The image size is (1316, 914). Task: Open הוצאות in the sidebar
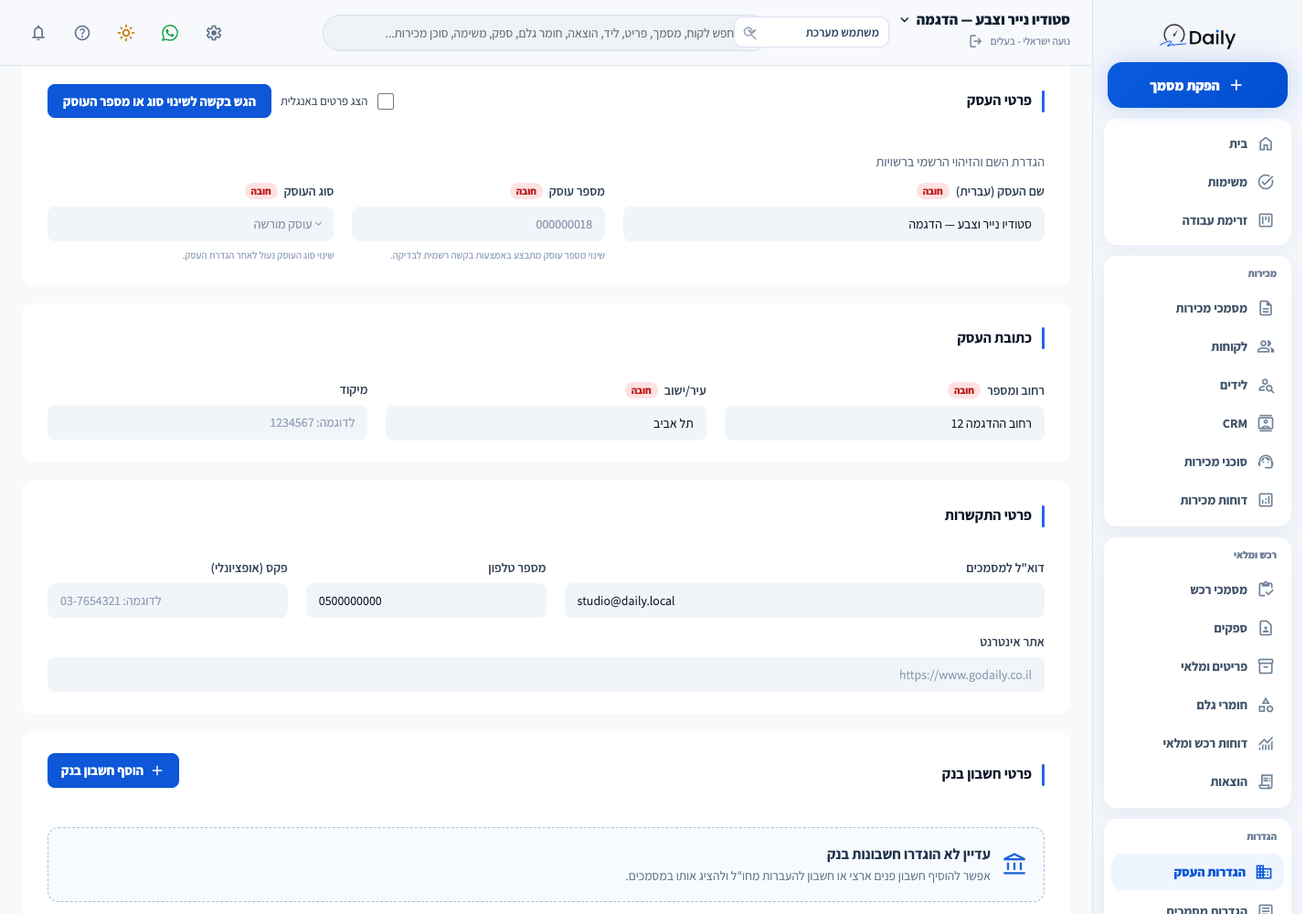point(1197,781)
